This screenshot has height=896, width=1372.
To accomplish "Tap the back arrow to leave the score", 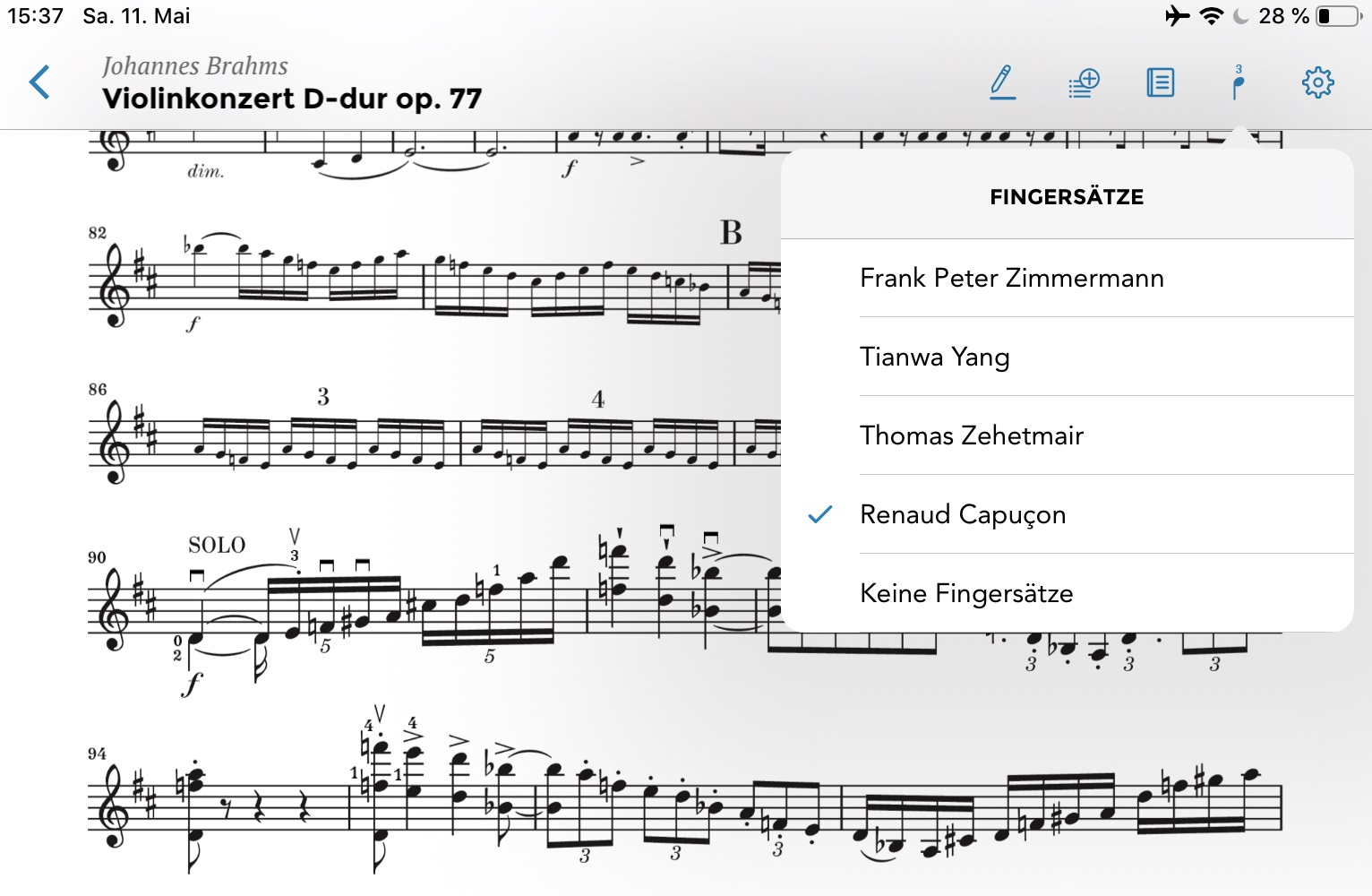I will click(x=40, y=82).
